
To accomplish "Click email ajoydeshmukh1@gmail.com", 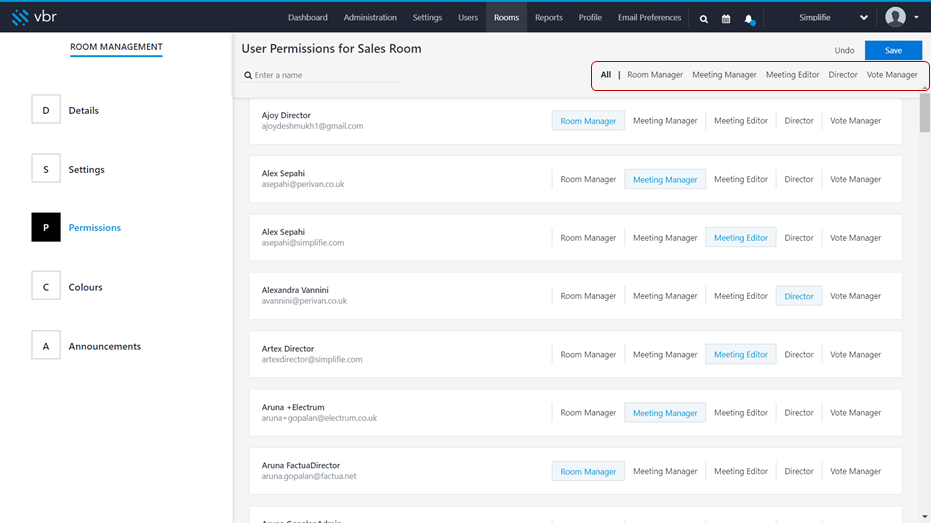I will tap(312, 126).
